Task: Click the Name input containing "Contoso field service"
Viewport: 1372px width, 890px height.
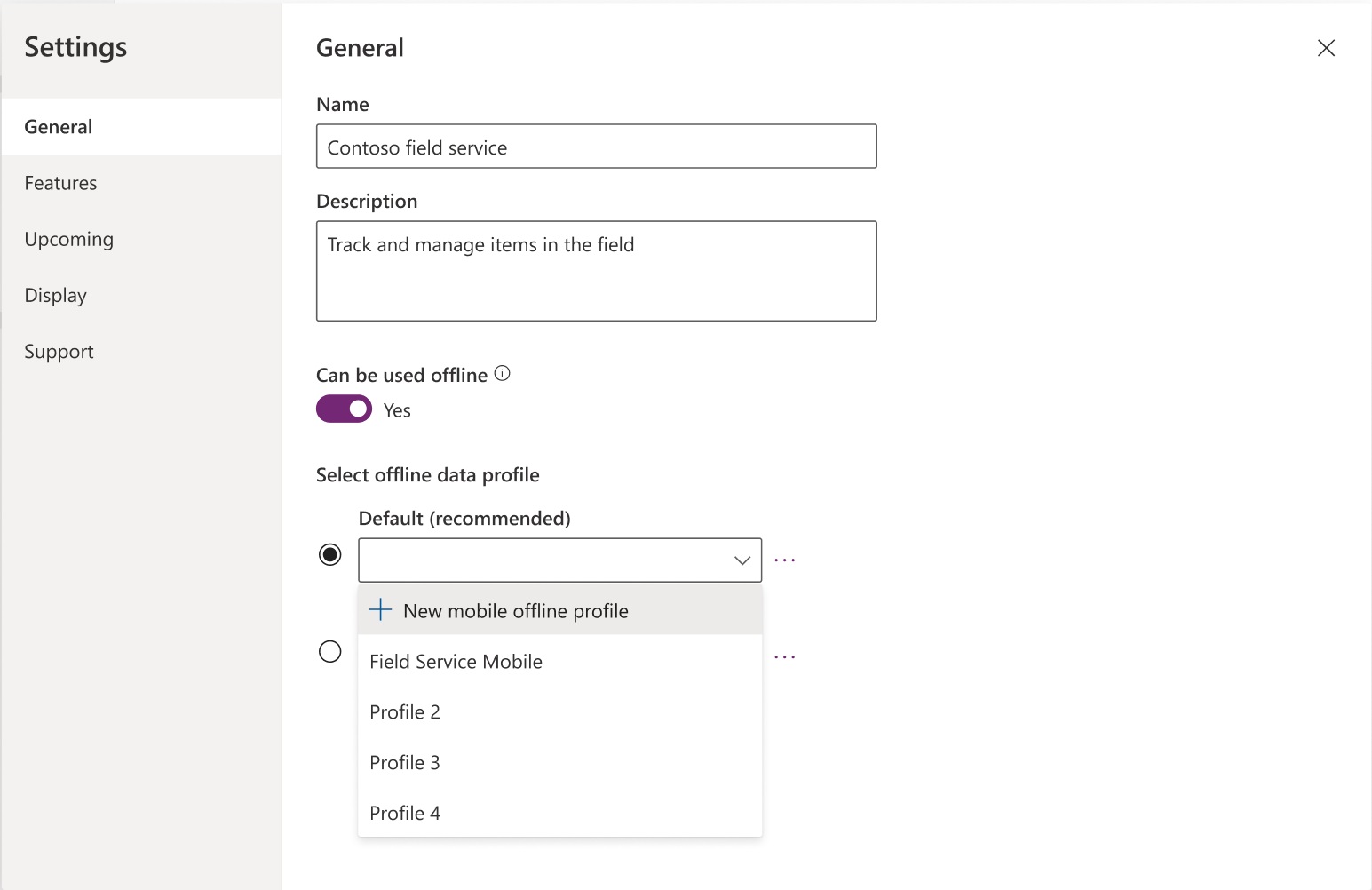Action: click(596, 146)
